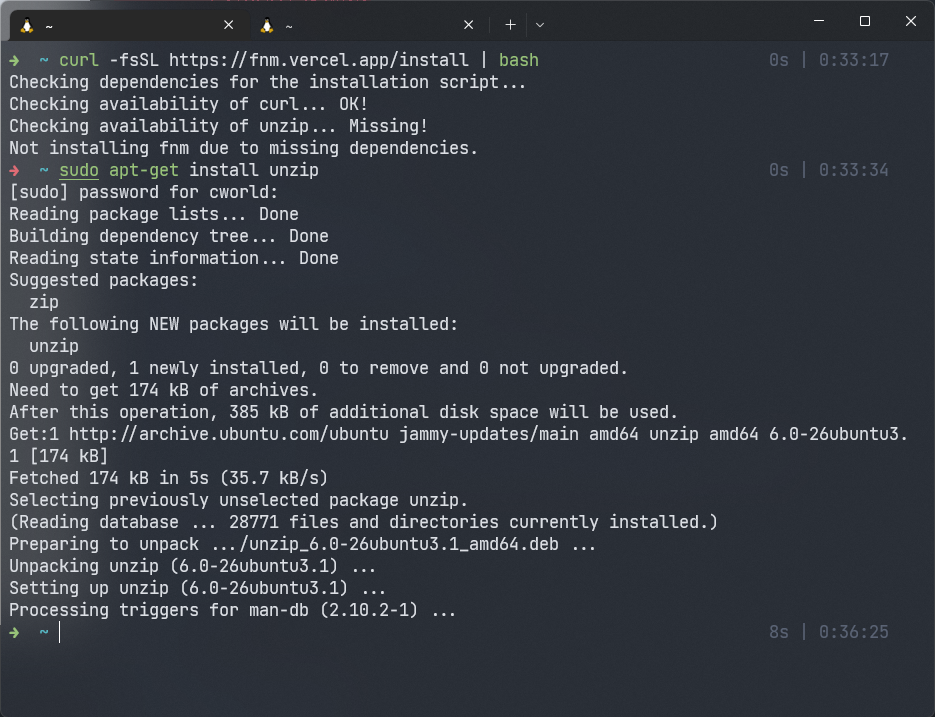The image size is (935, 717).
Task: Click the green prompt arrow beside the curl command
Action: [12, 60]
